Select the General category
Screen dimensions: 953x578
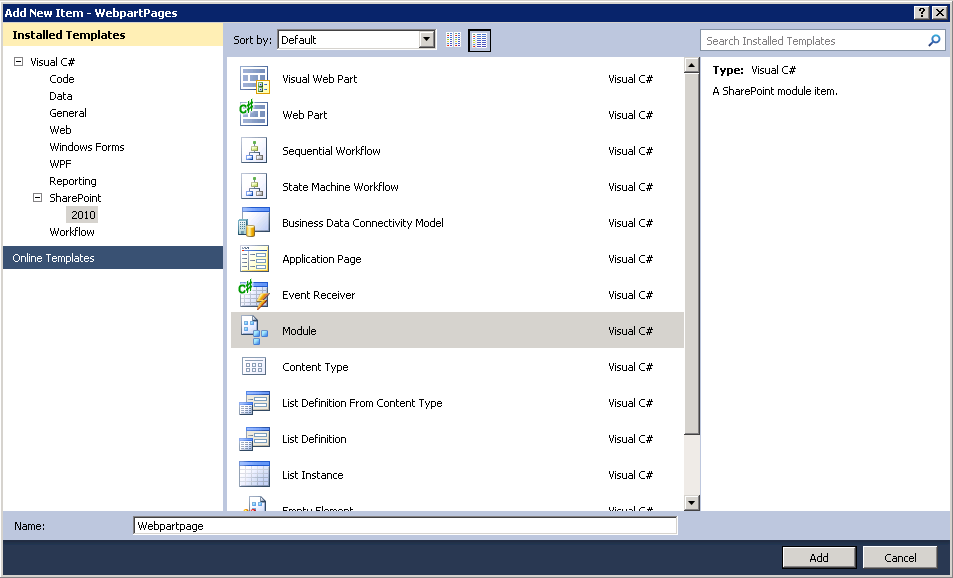pos(68,113)
